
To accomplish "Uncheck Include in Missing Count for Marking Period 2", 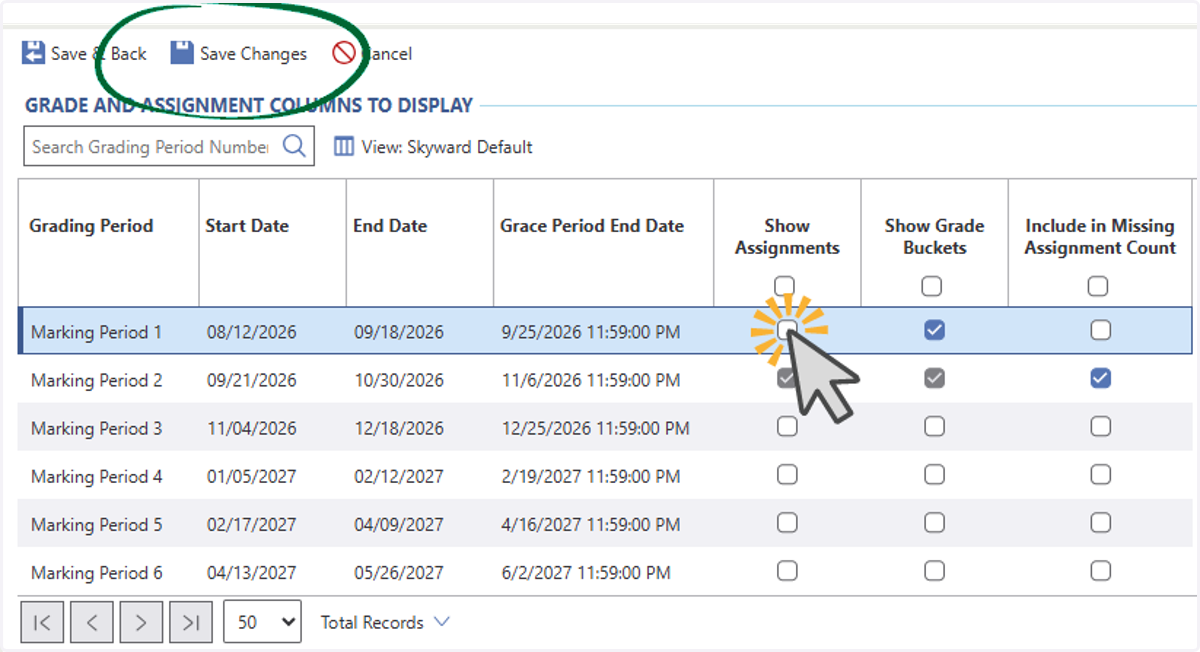I will (x=1101, y=378).
